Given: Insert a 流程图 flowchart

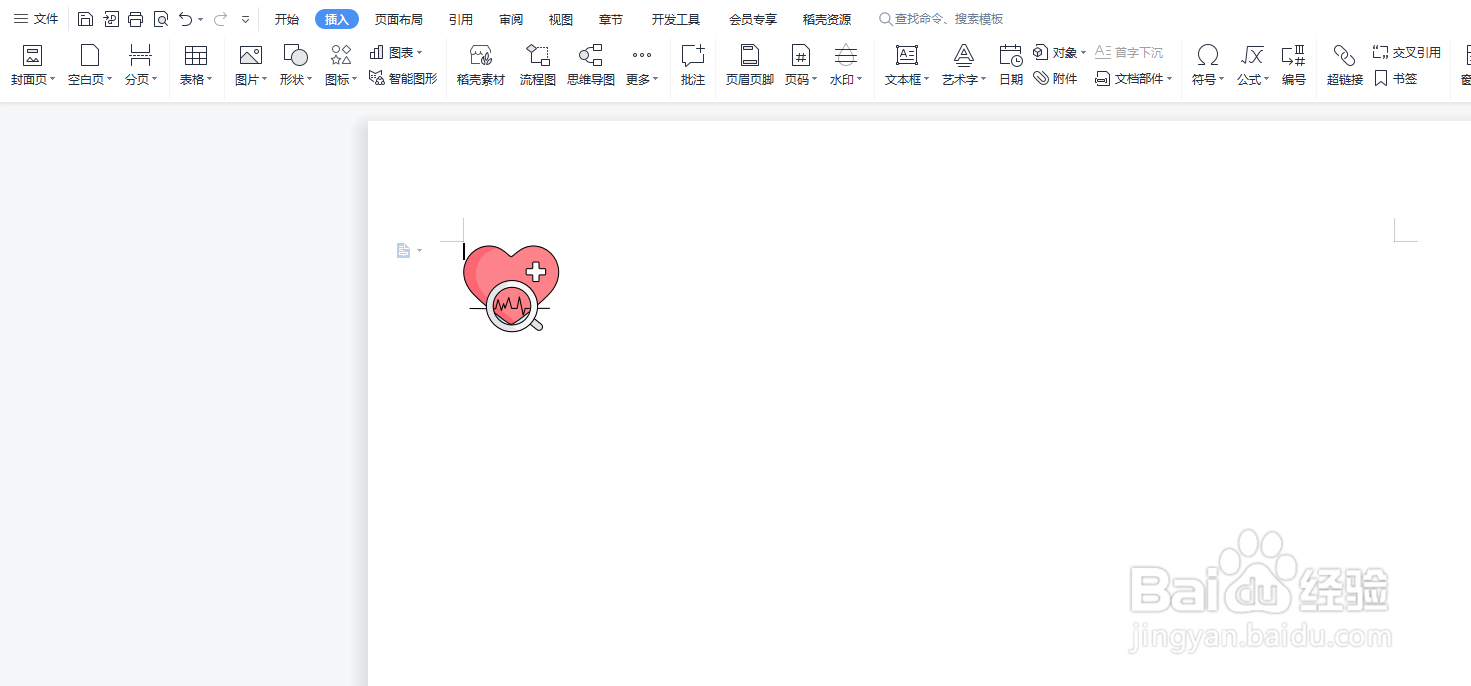Looking at the screenshot, I should [x=538, y=66].
